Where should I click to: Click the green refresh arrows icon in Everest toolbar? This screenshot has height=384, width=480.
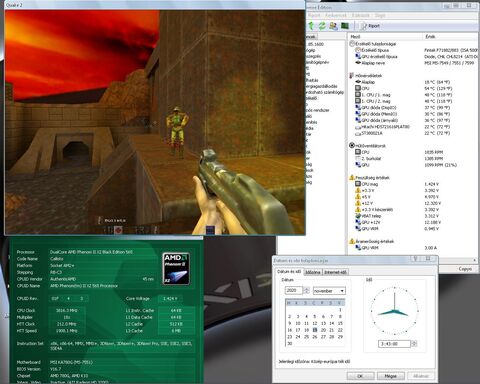pyautogui.click(x=322, y=26)
